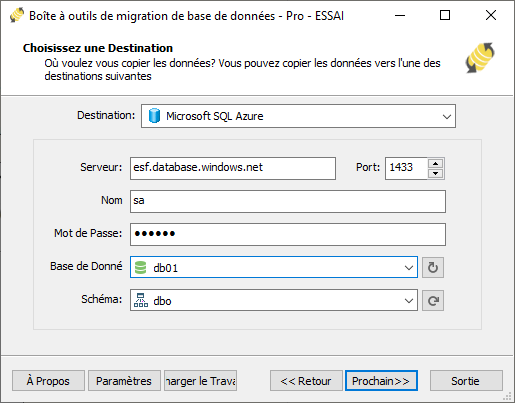
Task: Increase the Port value with up arrow
Action: click(x=435, y=163)
